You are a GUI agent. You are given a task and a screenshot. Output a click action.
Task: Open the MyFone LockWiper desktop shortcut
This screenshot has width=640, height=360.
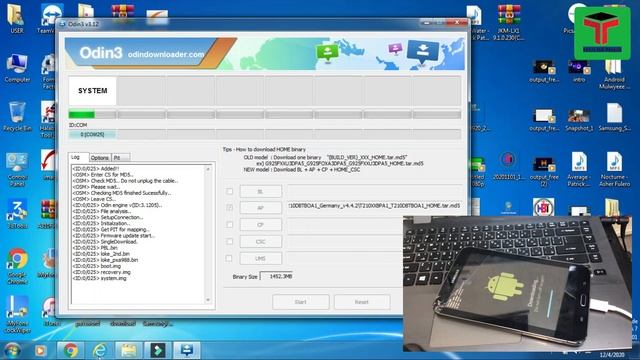(17, 314)
